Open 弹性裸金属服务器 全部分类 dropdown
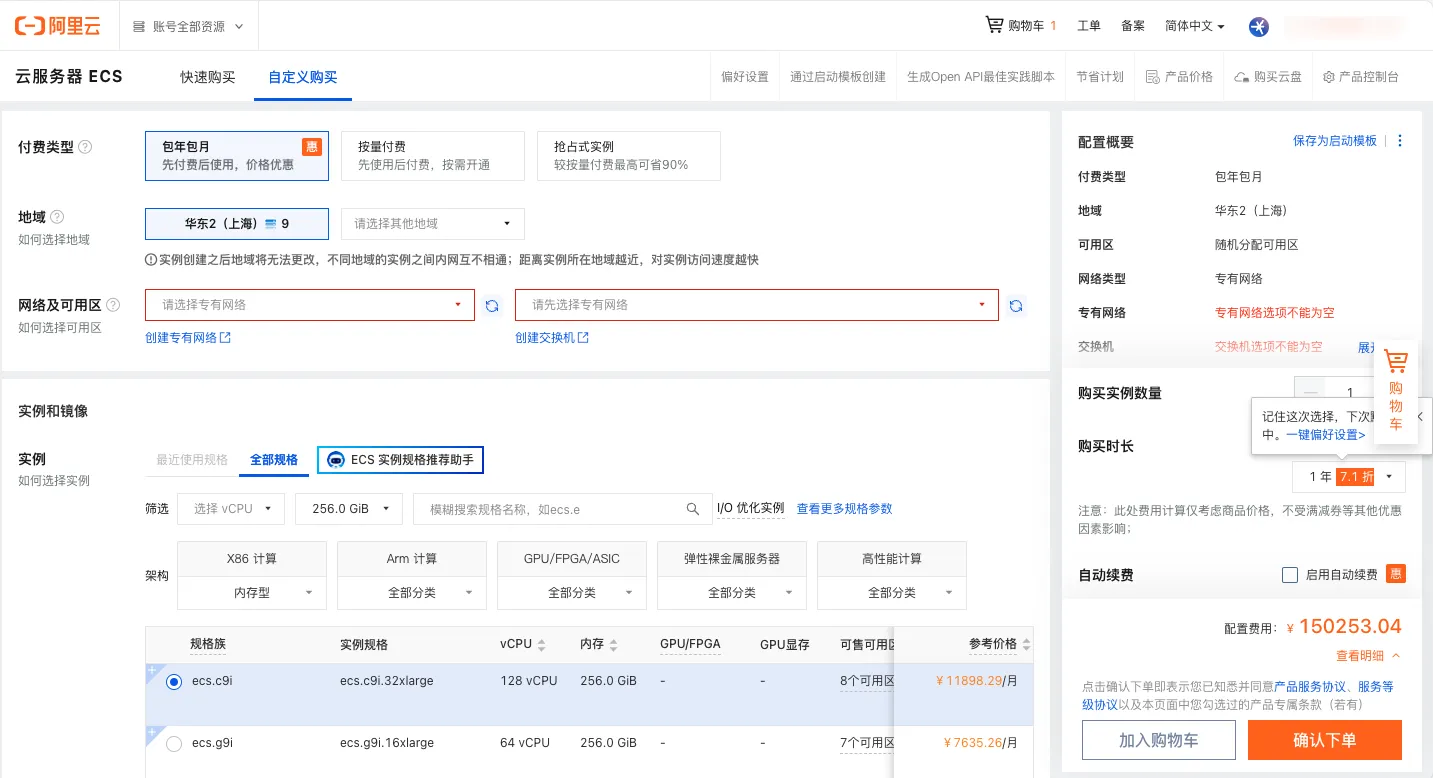The height and width of the screenshot is (778, 1433). (732, 593)
